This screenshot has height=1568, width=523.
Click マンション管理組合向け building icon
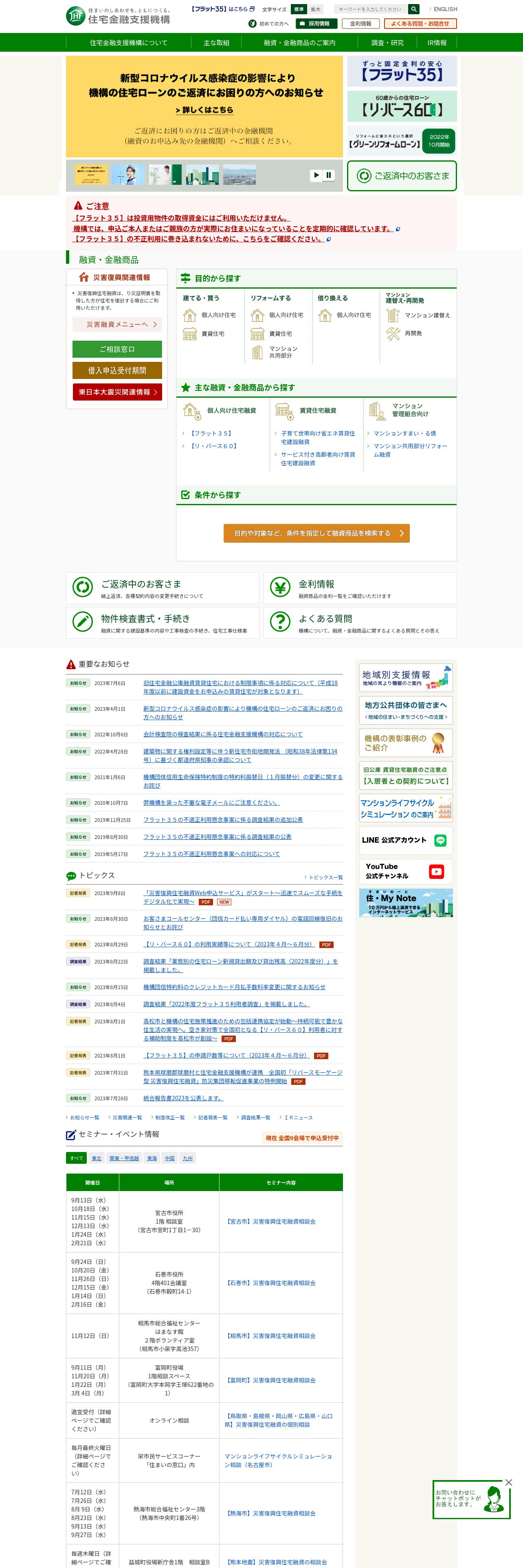(378, 411)
